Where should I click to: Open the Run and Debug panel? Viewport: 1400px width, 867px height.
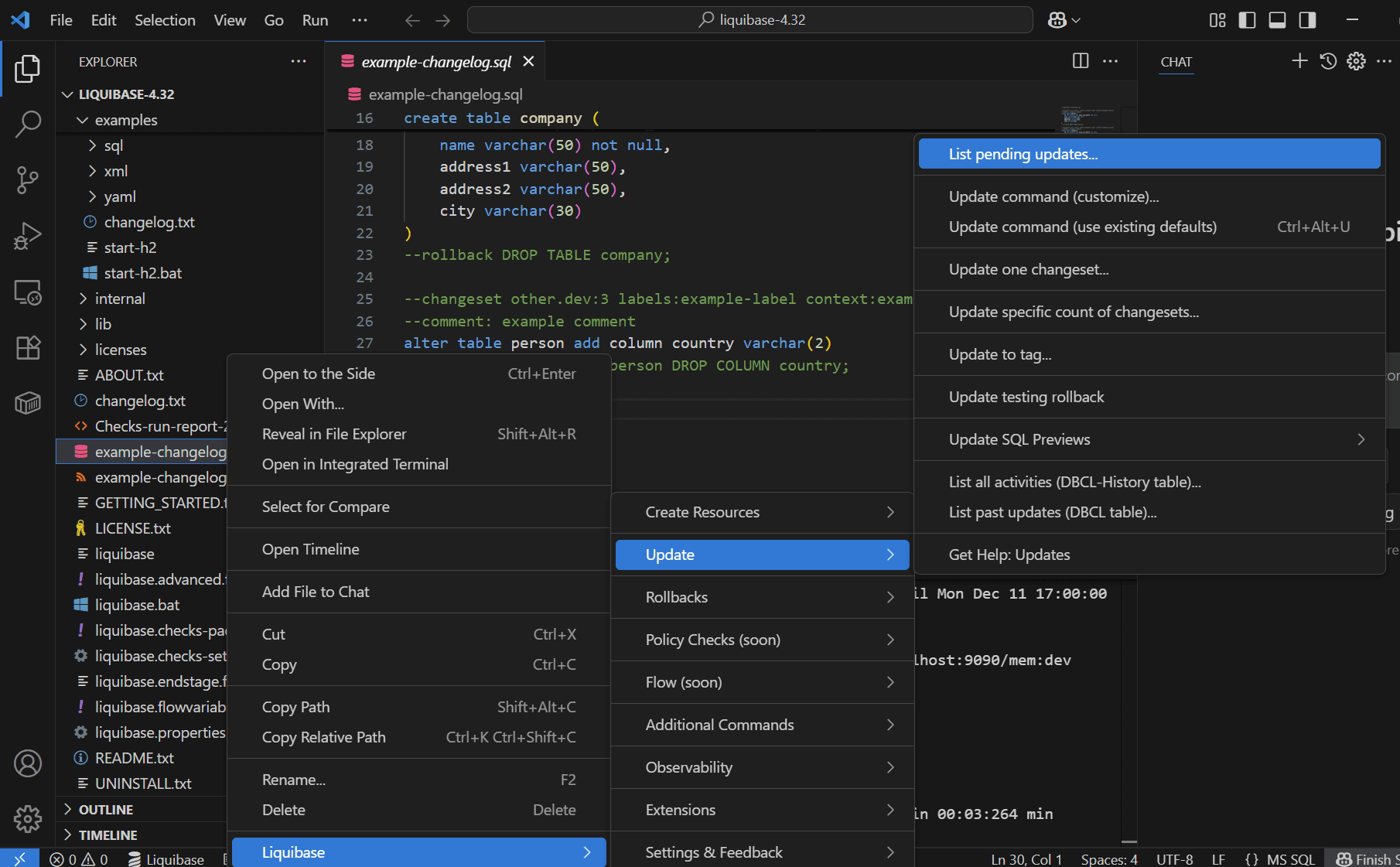[x=28, y=236]
